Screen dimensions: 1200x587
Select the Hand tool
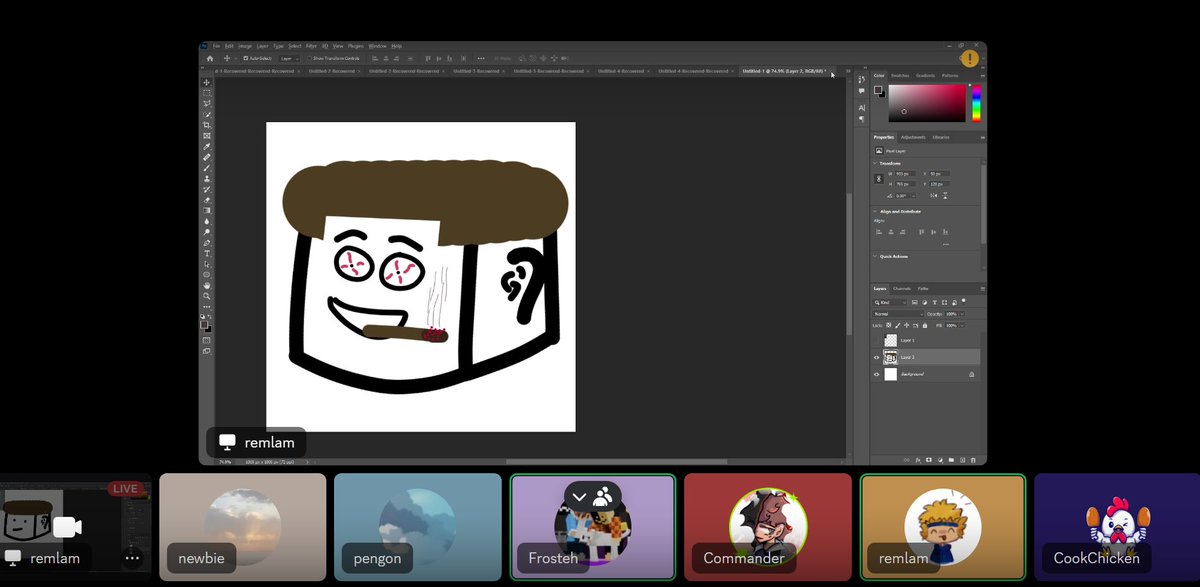click(x=207, y=285)
